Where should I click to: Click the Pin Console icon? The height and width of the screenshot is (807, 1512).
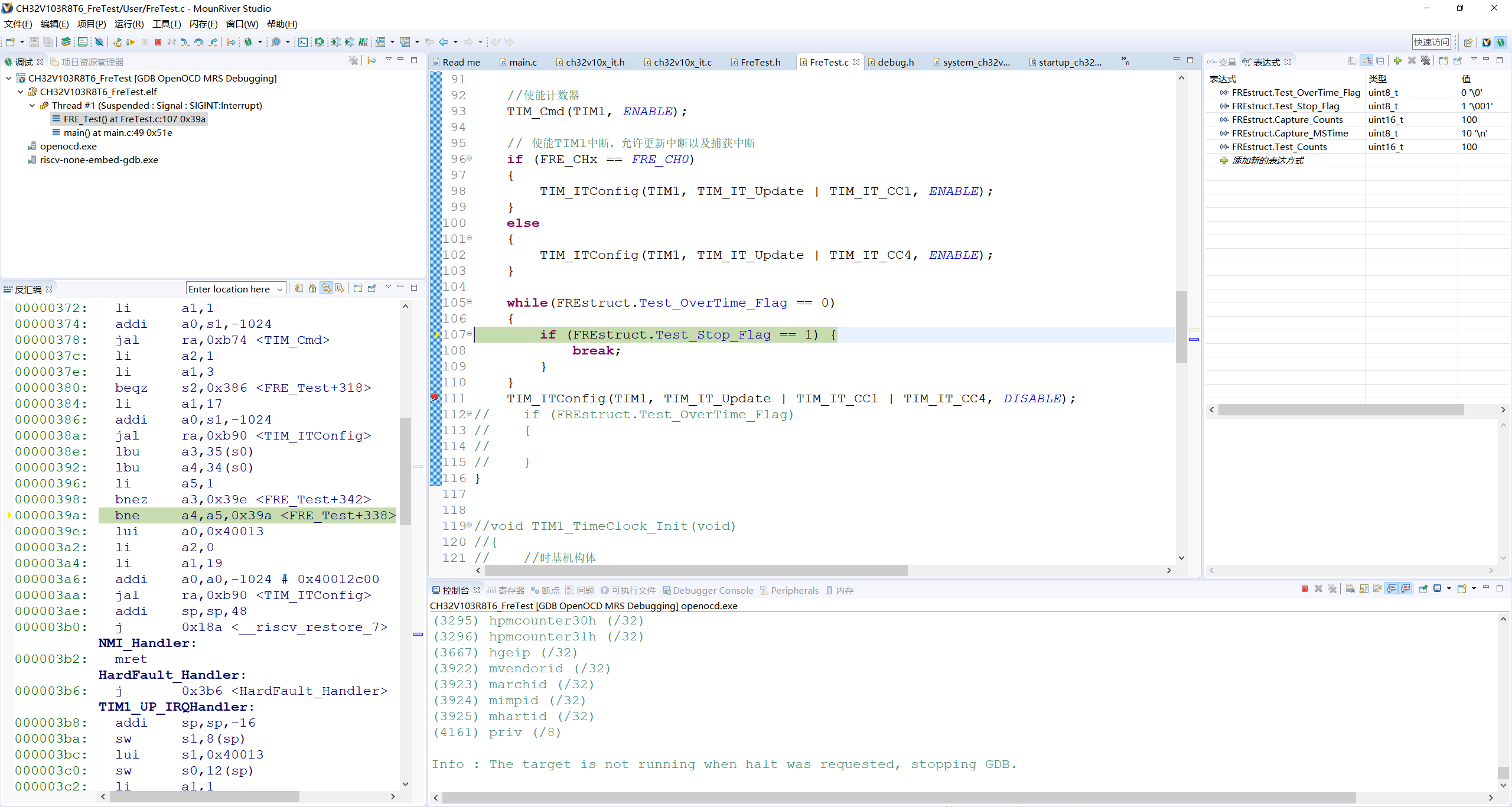click(1423, 588)
